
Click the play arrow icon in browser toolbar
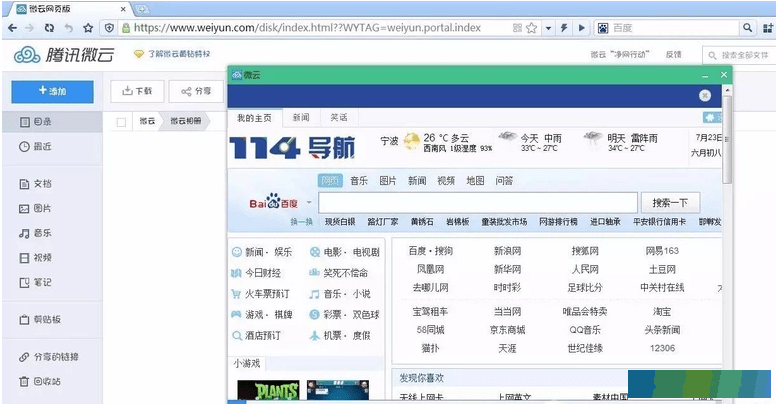pos(582,28)
